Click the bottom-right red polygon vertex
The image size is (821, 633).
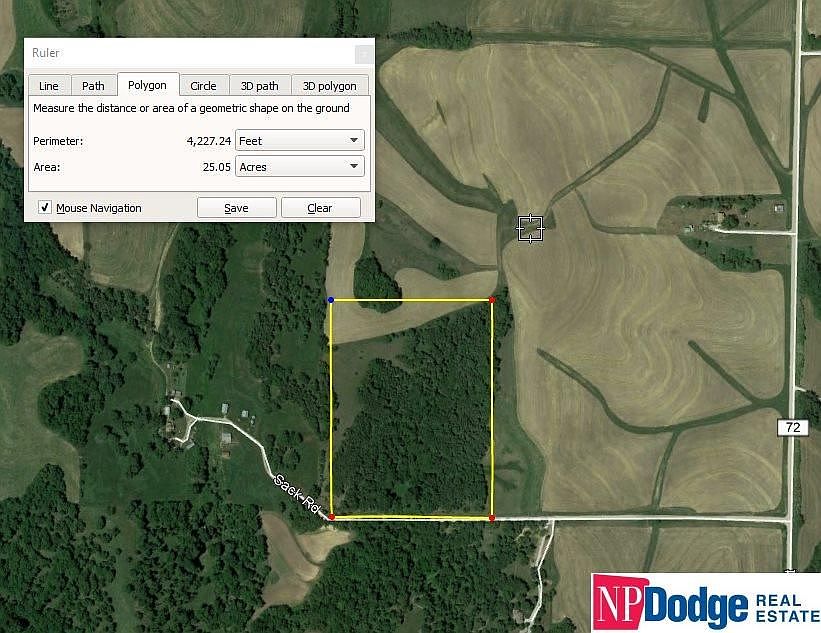coord(492,518)
